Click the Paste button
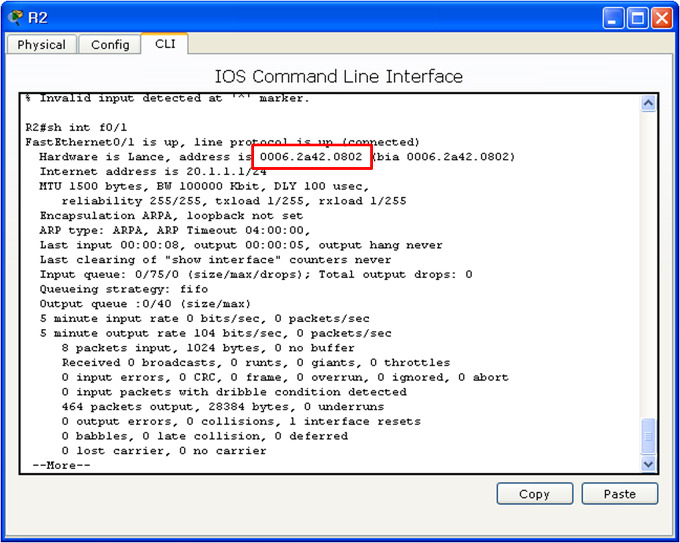 coord(619,494)
